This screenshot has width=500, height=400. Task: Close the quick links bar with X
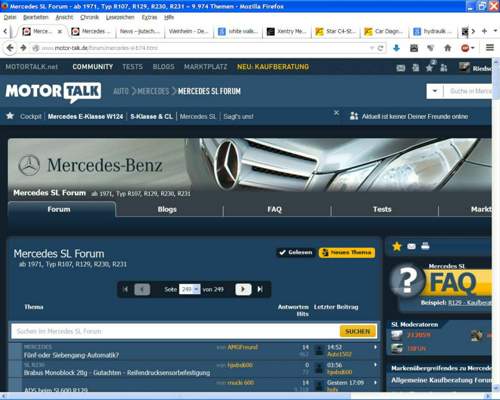click(337, 113)
